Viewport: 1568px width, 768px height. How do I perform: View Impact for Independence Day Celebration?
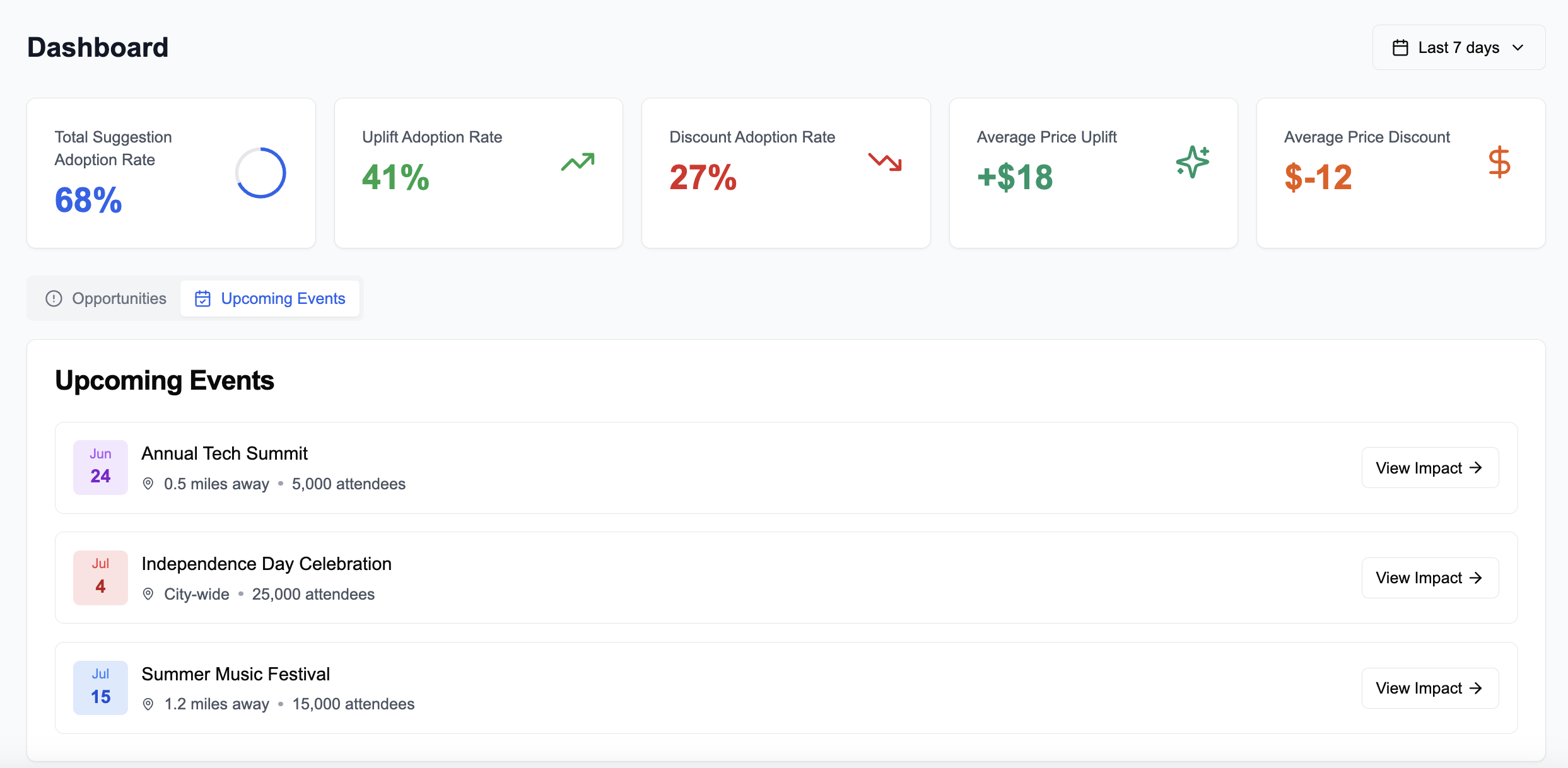tap(1430, 578)
